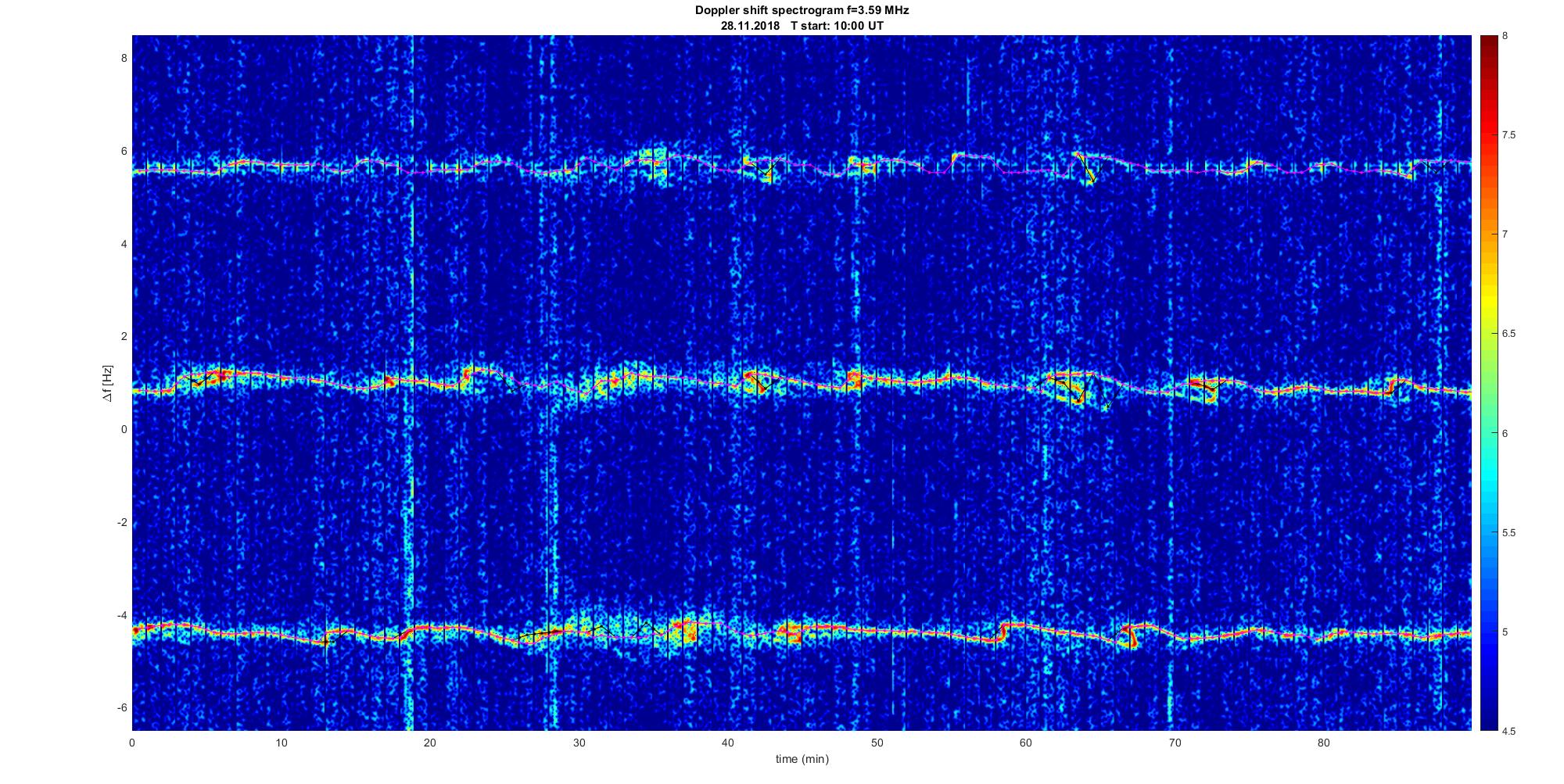This screenshot has height=784, width=1564.
Task: Click the x-axis label 'time (min)'
Action: point(802,759)
